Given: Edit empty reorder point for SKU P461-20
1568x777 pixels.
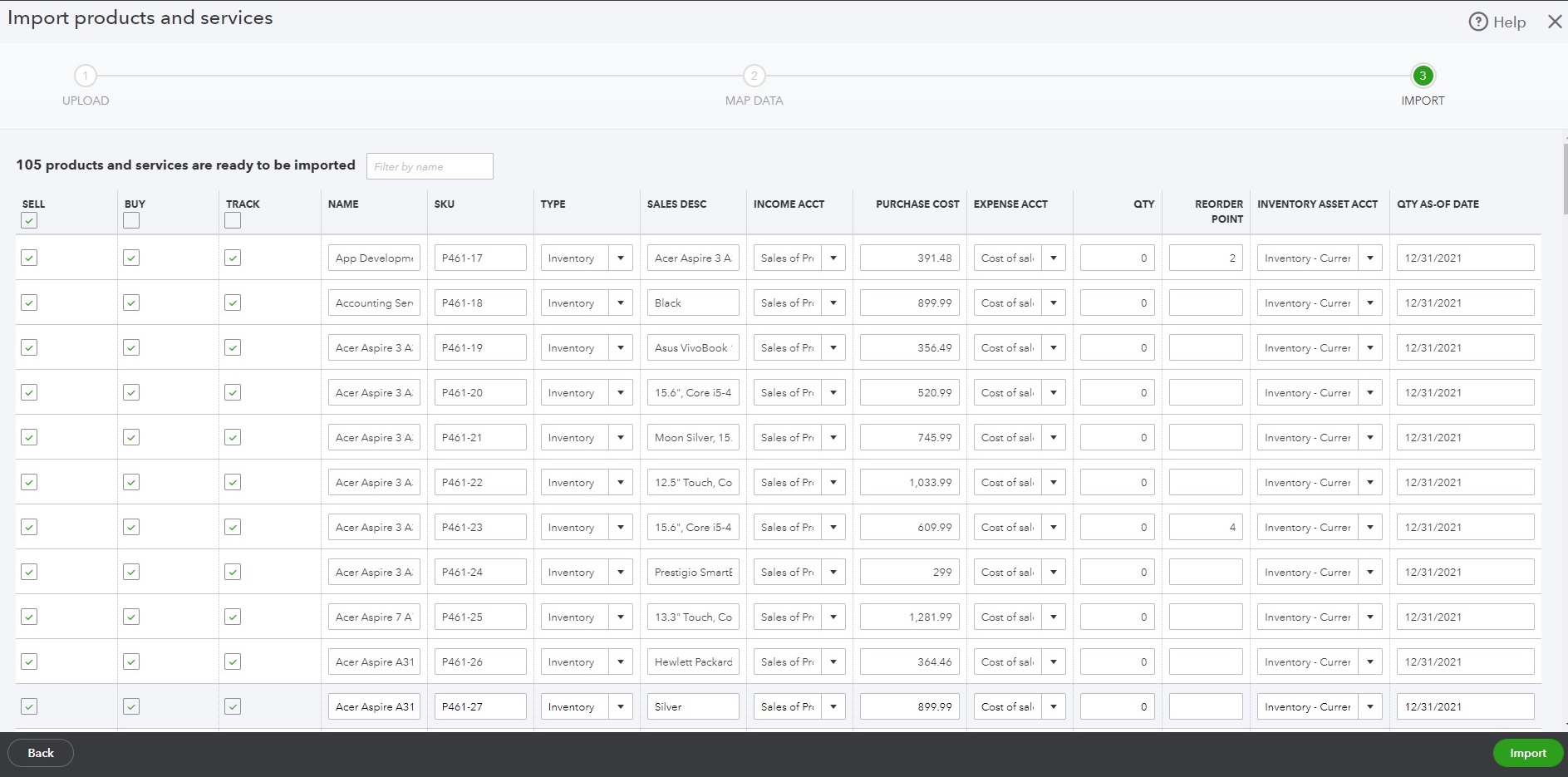Looking at the screenshot, I should tap(1206, 392).
